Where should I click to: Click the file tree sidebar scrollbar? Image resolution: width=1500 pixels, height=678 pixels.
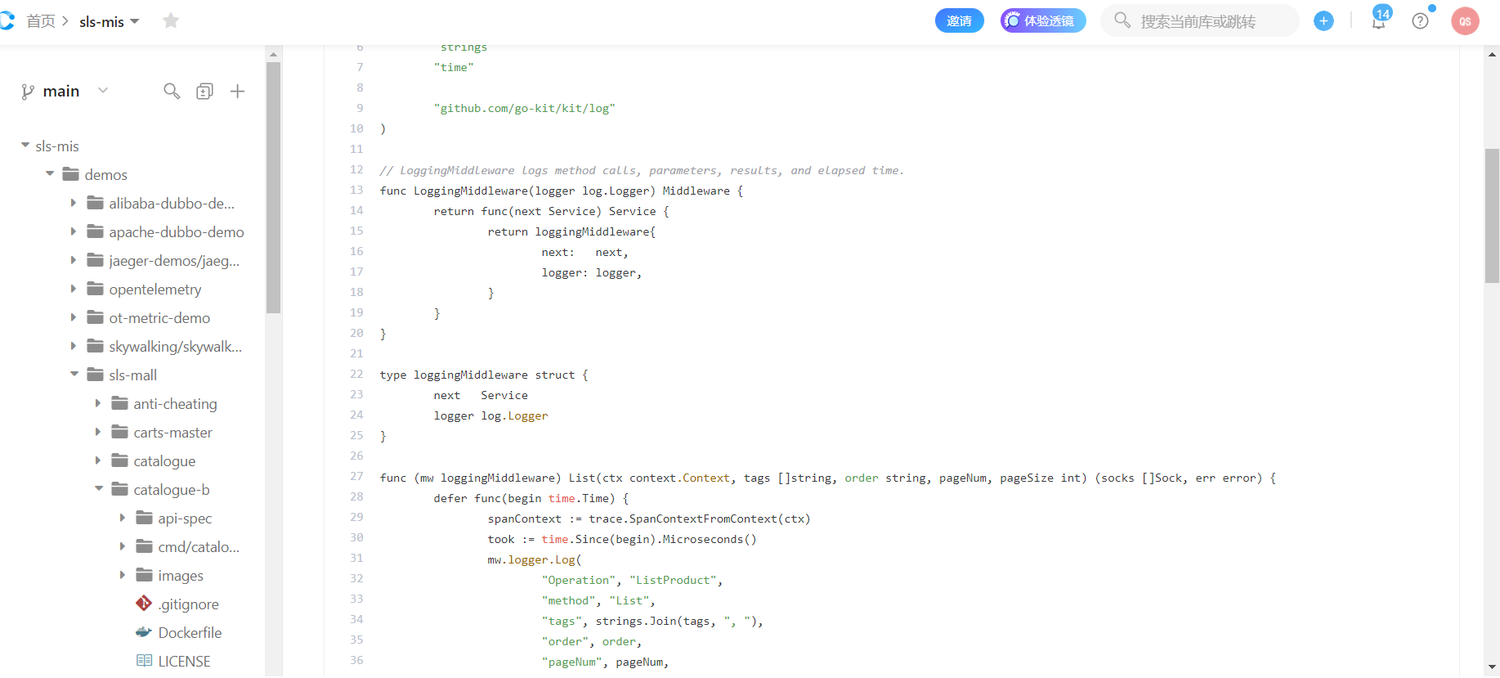click(273, 188)
